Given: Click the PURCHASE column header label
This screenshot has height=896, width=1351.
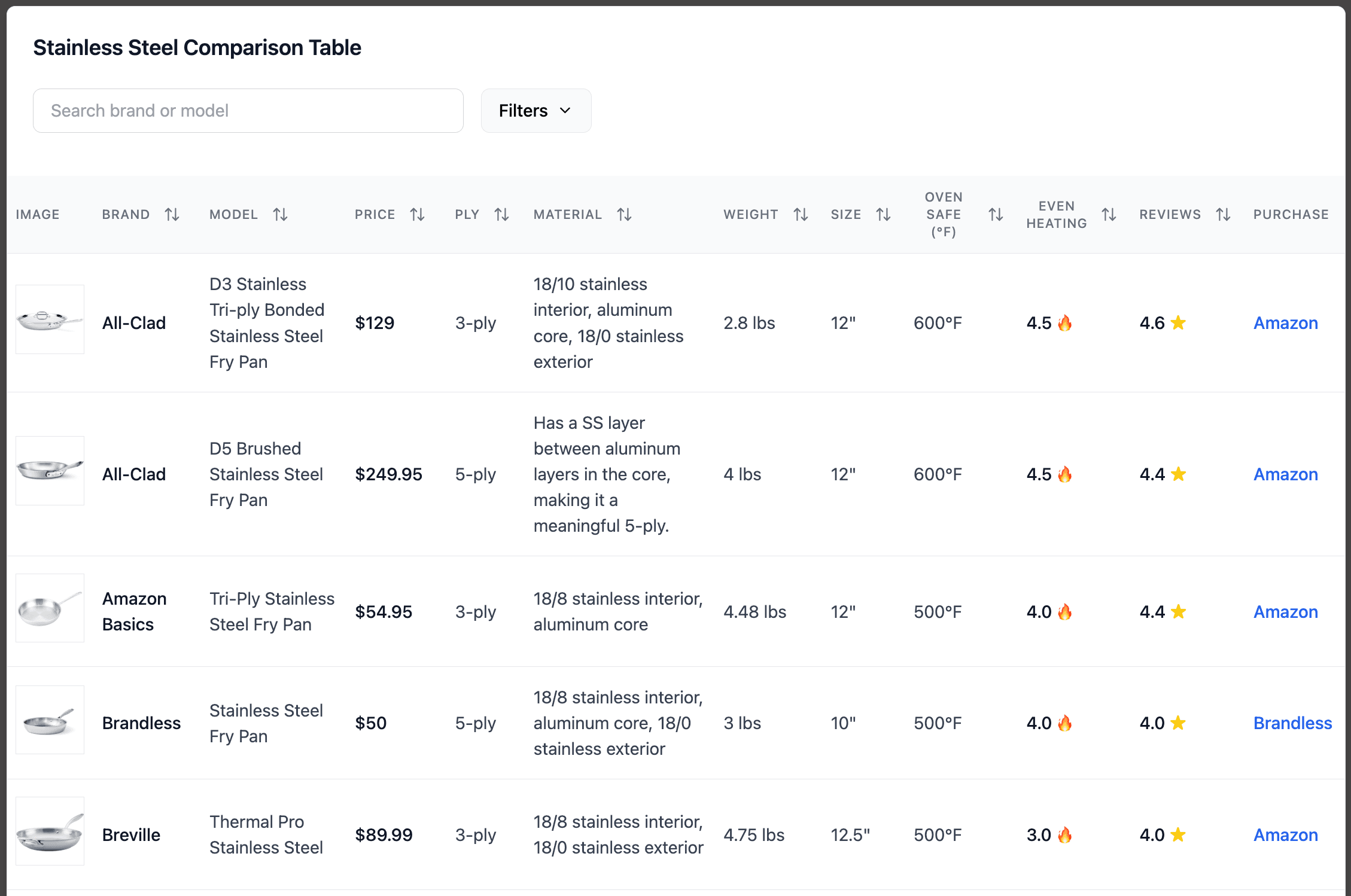Looking at the screenshot, I should pos(1291,214).
